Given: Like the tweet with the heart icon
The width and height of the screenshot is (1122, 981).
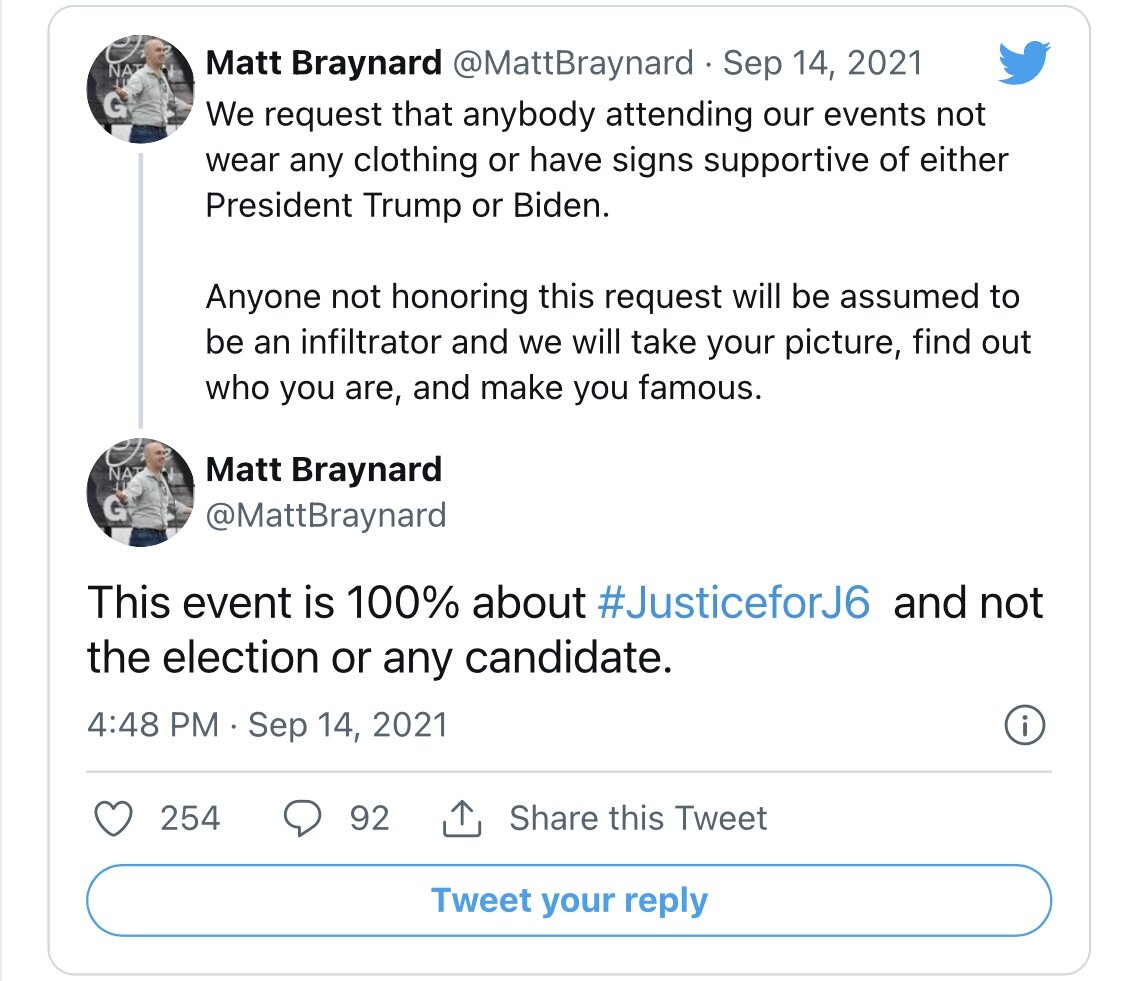Looking at the screenshot, I should point(113,819).
